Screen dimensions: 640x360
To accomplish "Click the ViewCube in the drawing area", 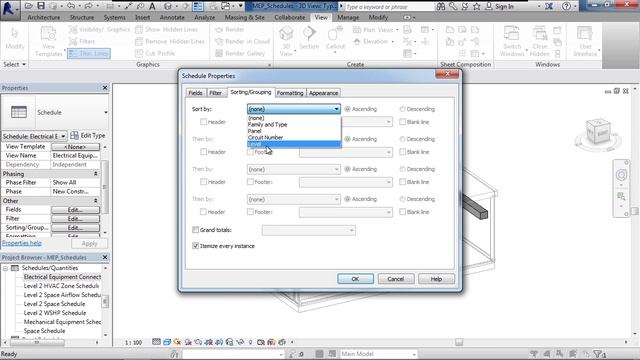I will (598, 131).
